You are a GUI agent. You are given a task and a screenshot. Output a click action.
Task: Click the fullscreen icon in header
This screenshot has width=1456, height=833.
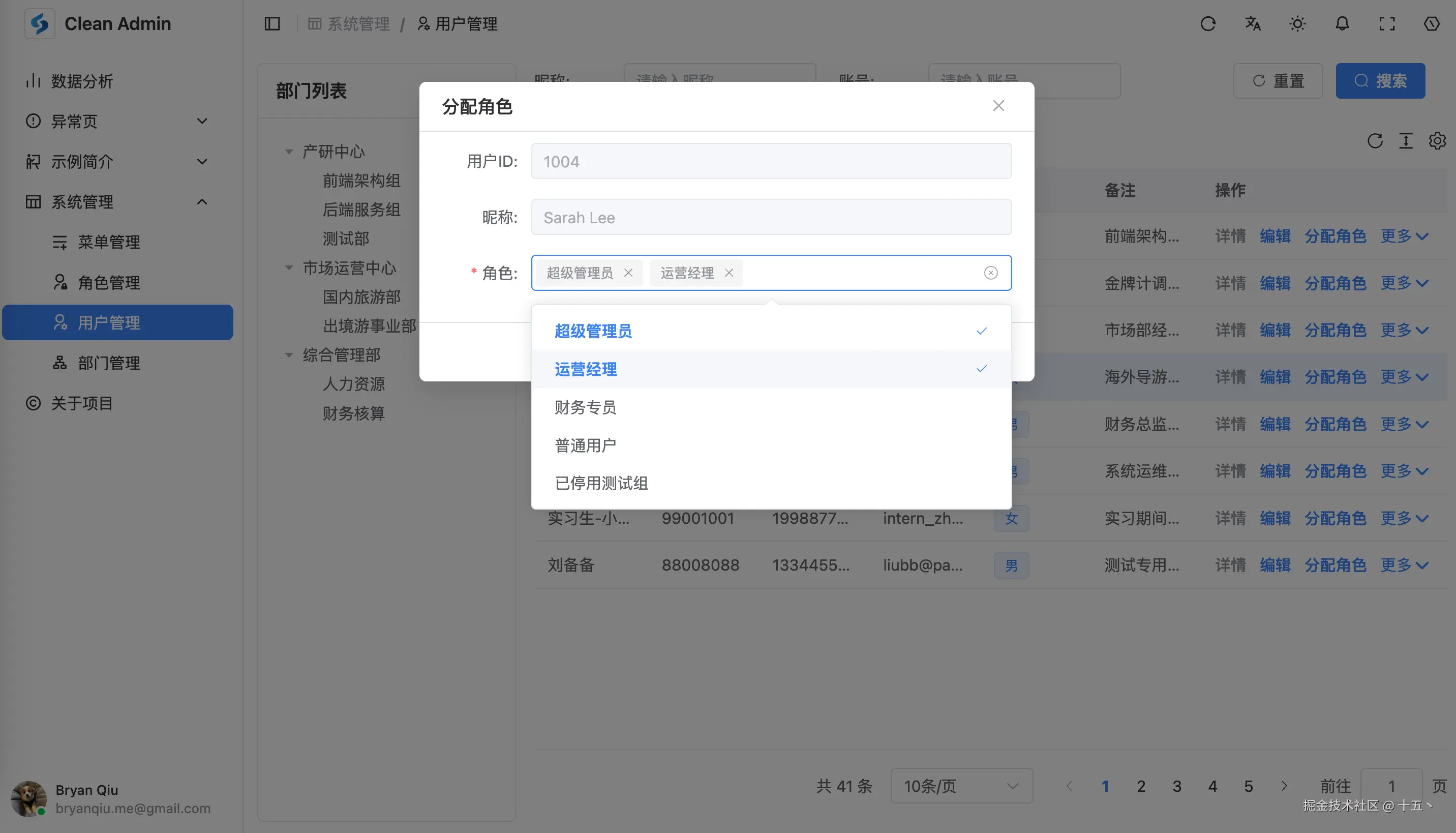1387,24
